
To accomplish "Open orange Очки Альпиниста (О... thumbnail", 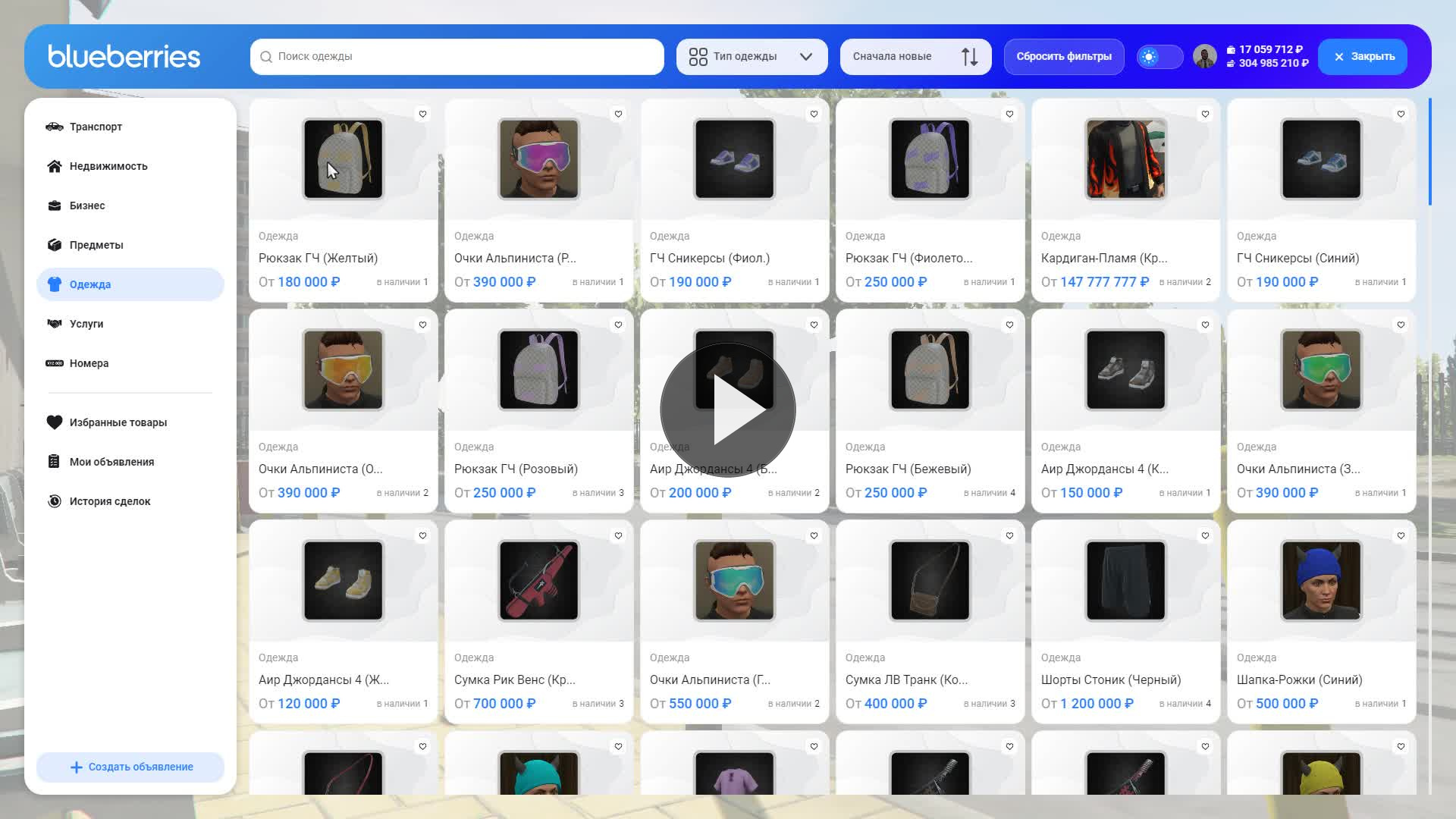I will click(x=344, y=370).
